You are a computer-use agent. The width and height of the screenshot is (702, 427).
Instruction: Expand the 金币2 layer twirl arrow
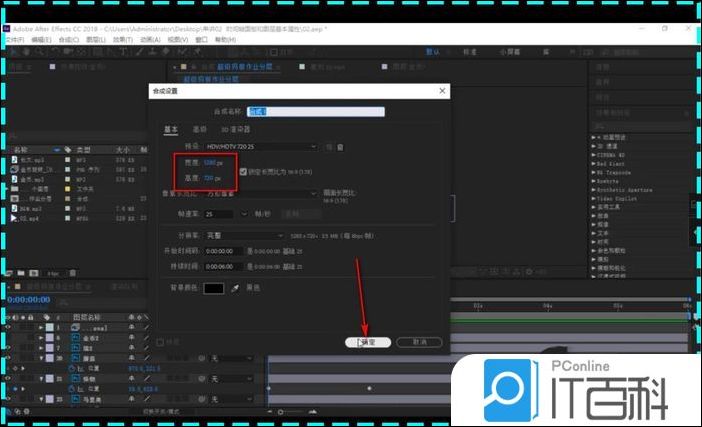coord(41,337)
